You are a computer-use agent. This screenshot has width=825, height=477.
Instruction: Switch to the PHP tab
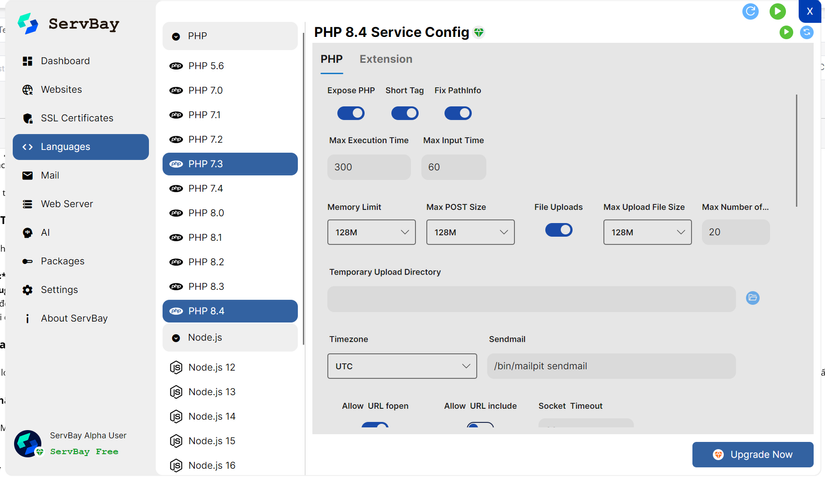pyautogui.click(x=331, y=59)
